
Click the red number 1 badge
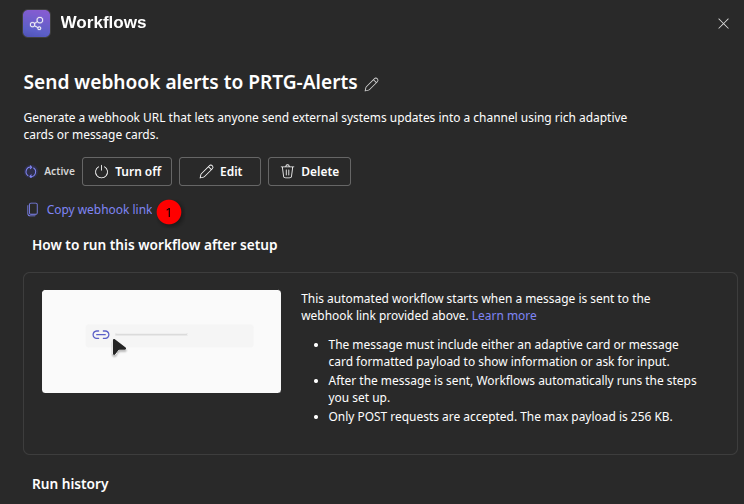[x=169, y=211]
